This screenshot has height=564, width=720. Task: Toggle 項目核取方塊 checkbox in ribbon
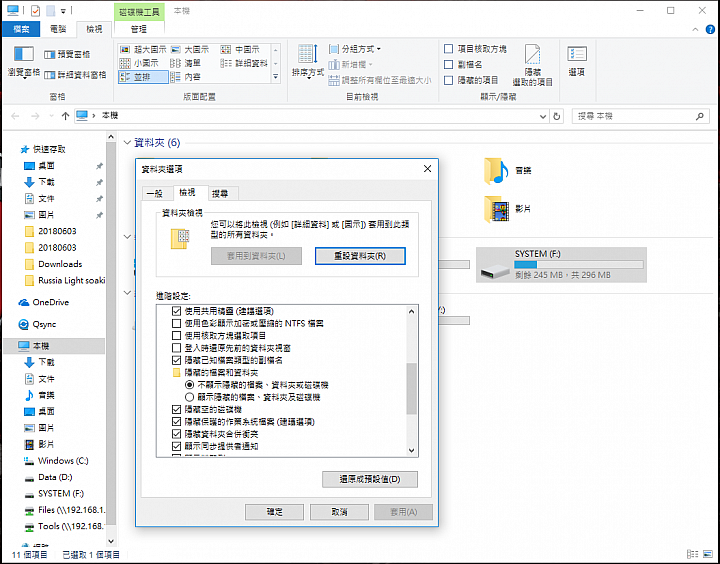tap(449, 49)
